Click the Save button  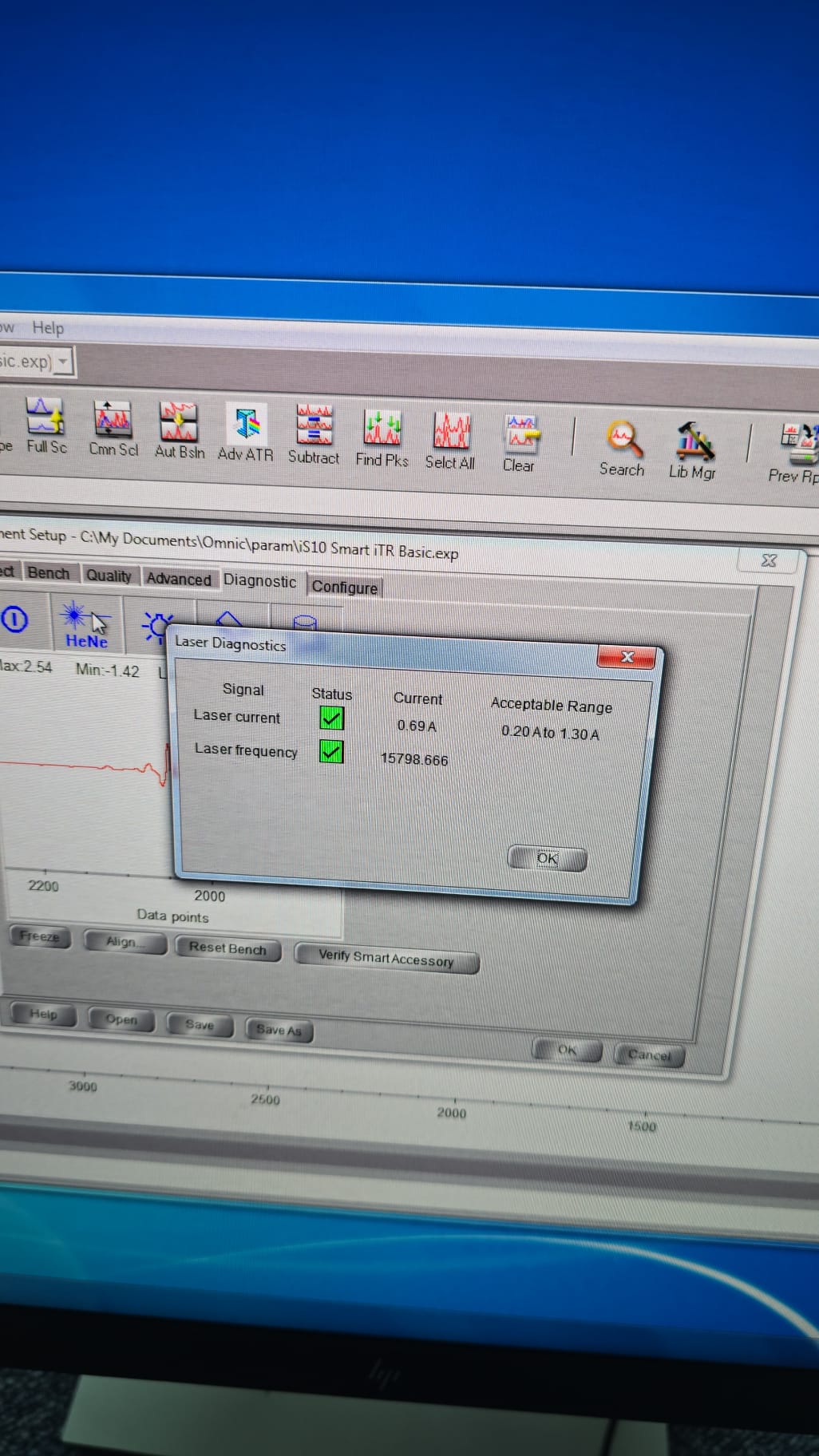[x=200, y=1025]
